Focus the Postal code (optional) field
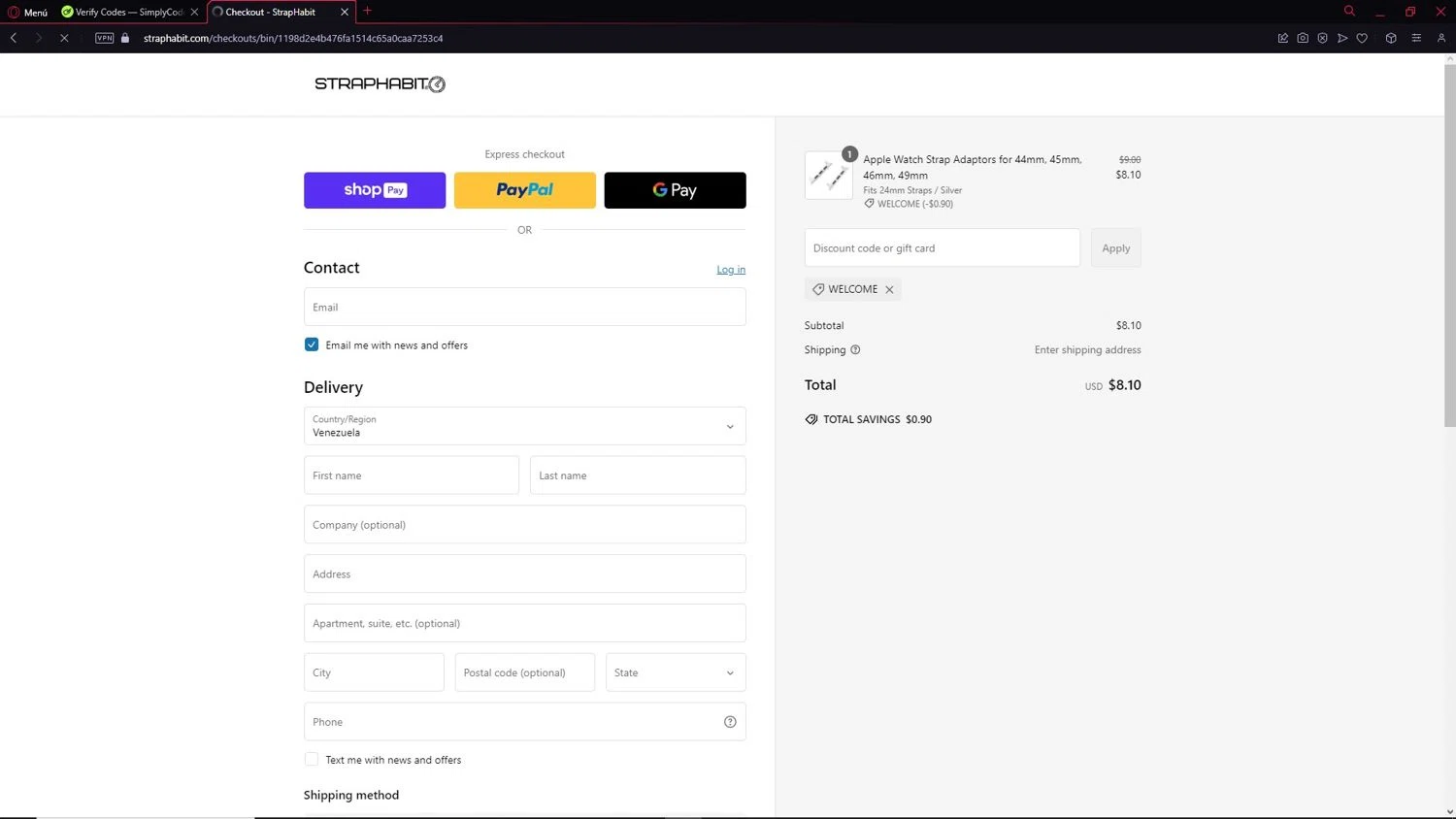This screenshot has width=1456, height=819. coord(525,672)
